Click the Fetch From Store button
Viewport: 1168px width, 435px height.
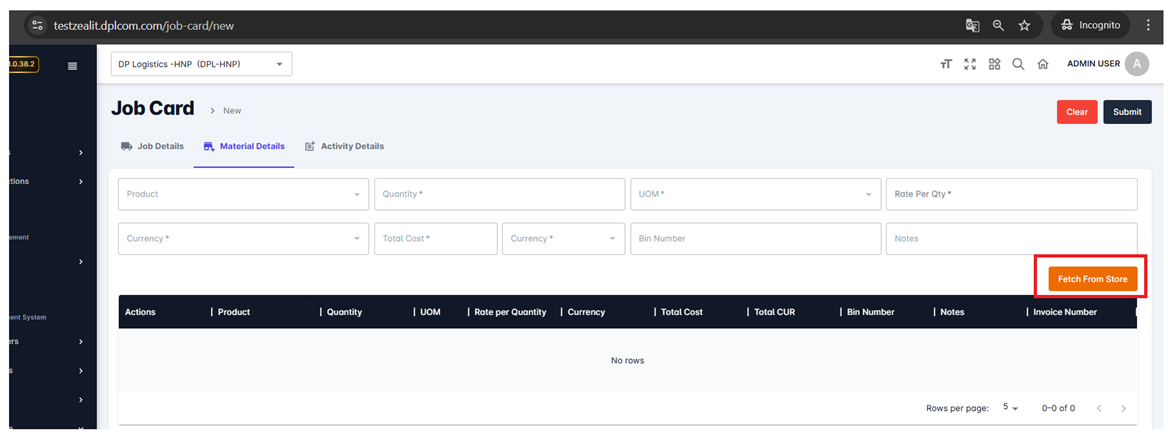[x=1092, y=279]
